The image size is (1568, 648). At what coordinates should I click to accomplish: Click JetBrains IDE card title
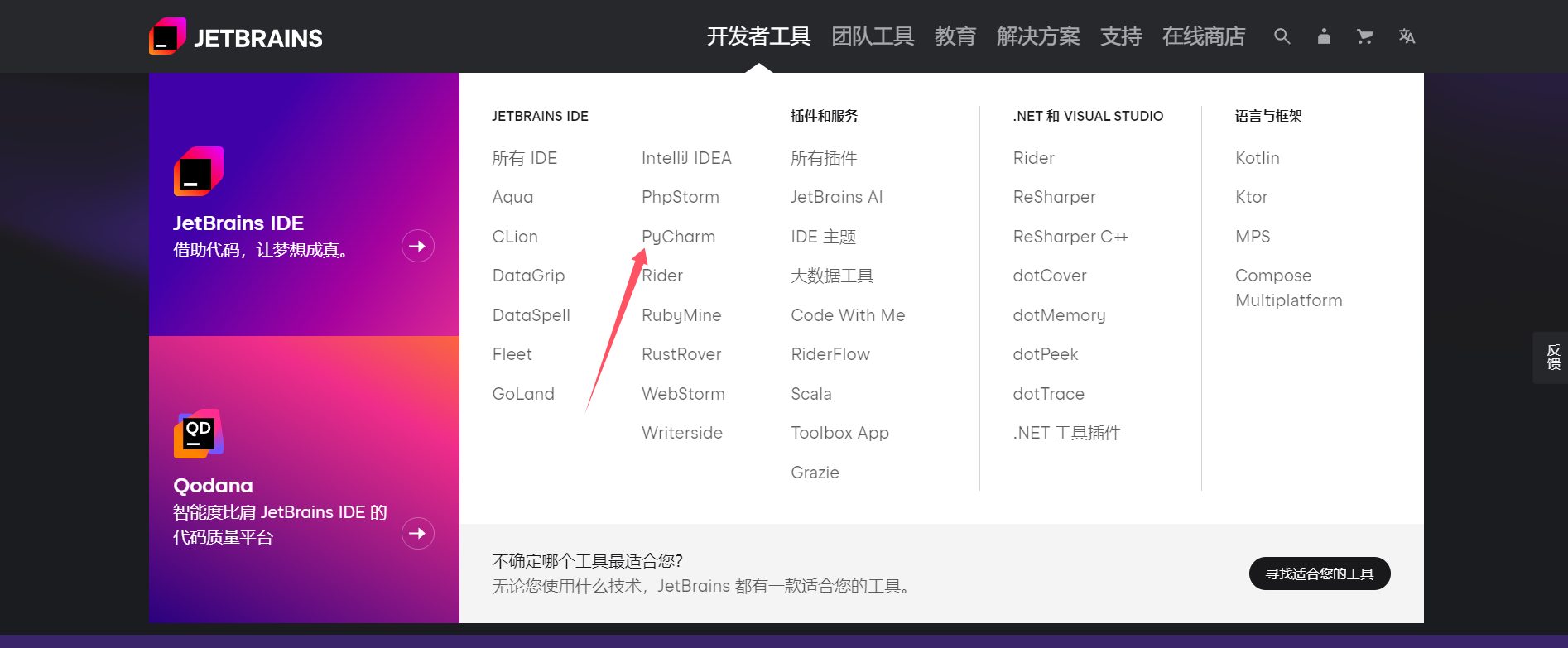tap(238, 223)
